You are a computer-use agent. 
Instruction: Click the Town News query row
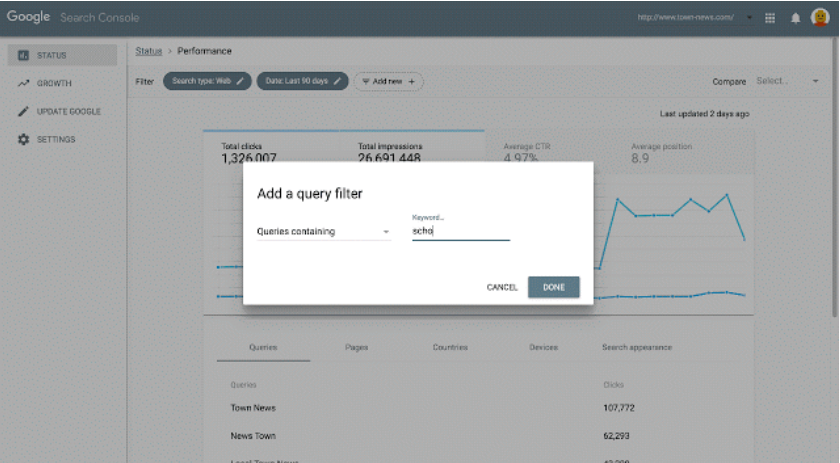pos(478,408)
